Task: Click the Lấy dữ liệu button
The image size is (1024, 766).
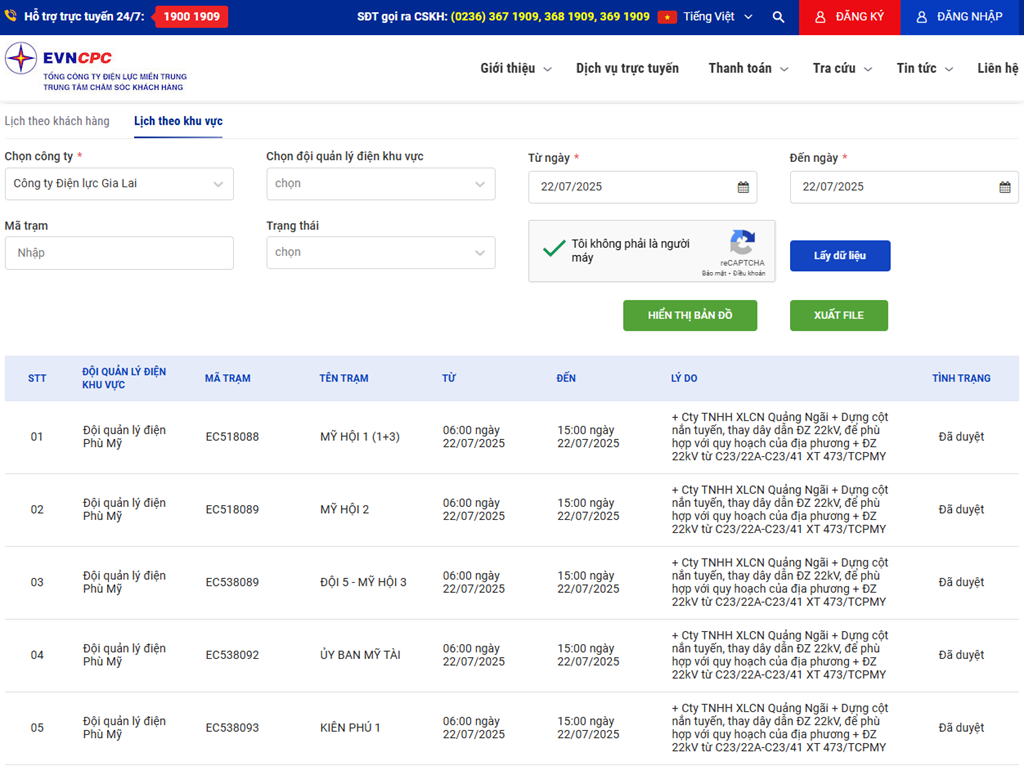Action: (840, 255)
